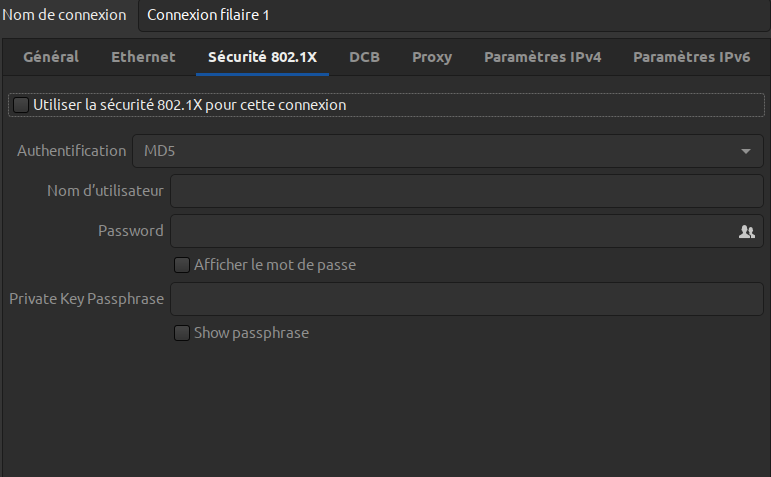Go to the DCB tab
This screenshot has height=477, width=771.
364,57
